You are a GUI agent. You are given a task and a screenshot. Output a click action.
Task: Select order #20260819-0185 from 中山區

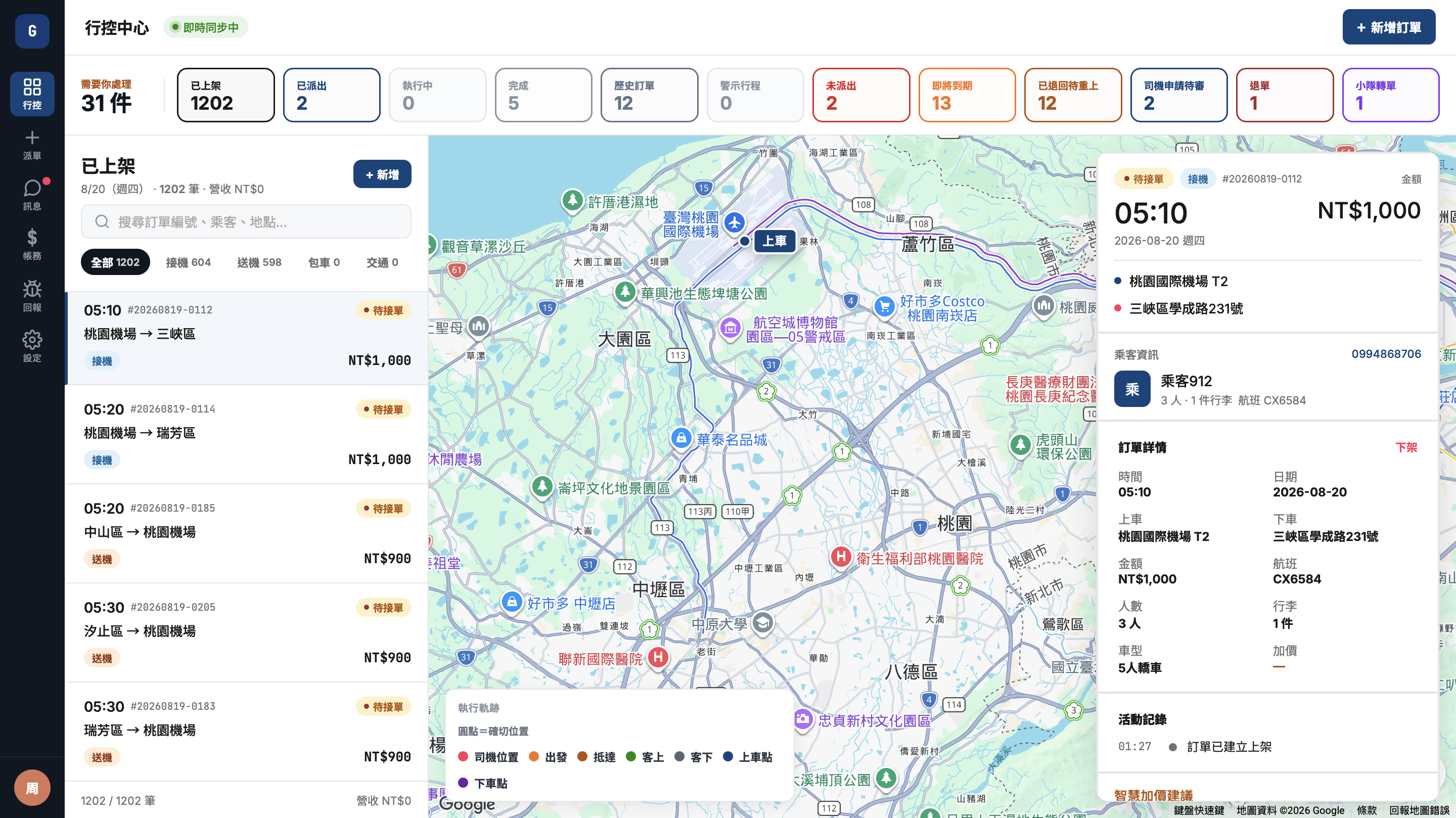tap(247, 533)
